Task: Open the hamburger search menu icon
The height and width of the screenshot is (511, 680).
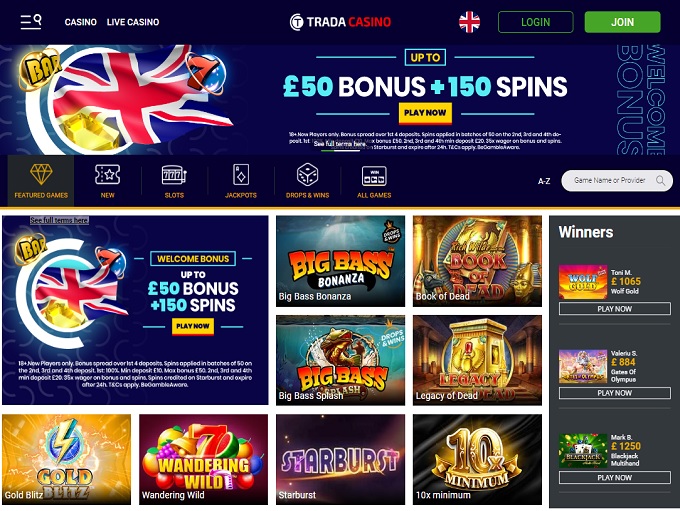Action: point(31,22)
